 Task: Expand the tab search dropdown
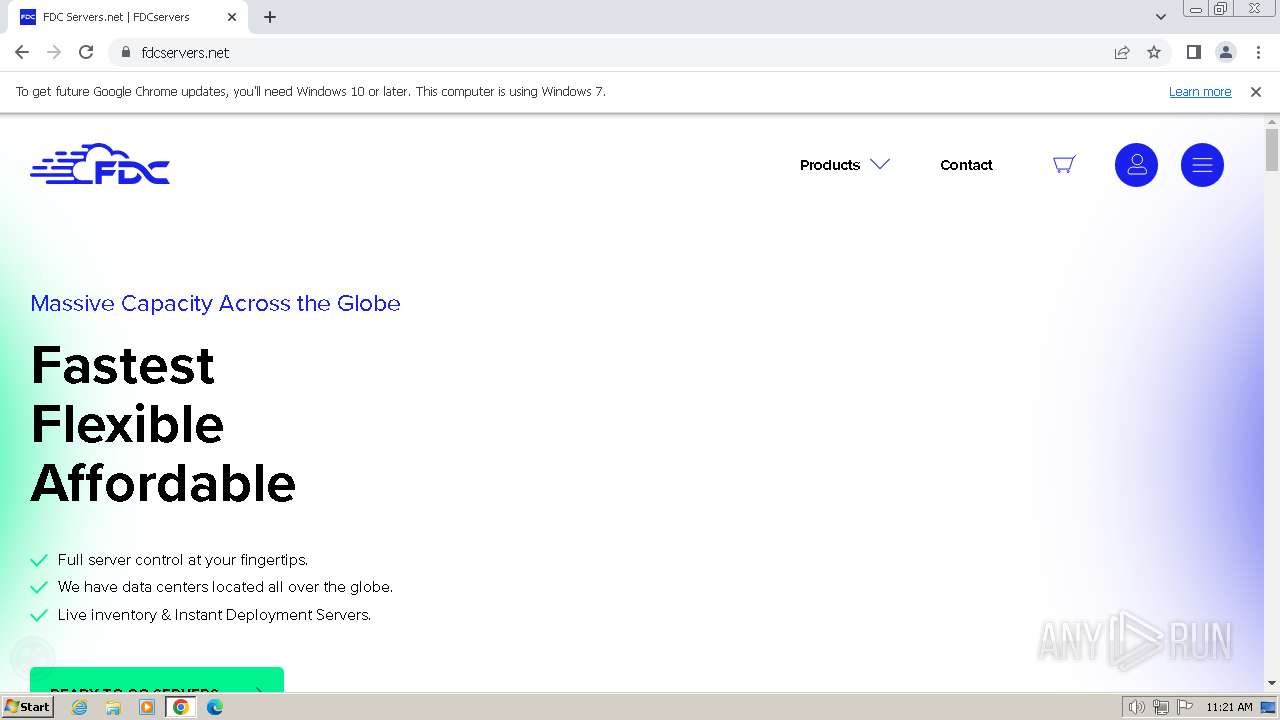(x=1160, y=17)
